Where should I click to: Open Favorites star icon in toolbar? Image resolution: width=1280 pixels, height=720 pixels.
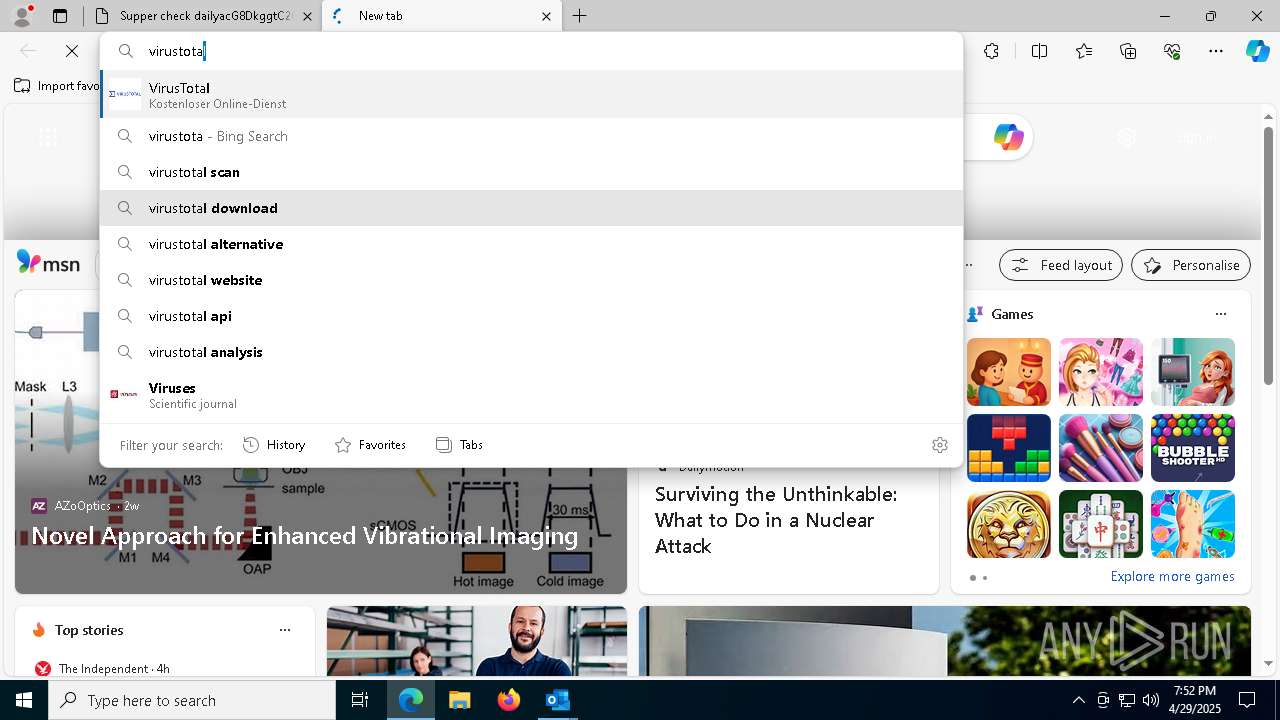pyautogui.click(x=1084, y=51)
